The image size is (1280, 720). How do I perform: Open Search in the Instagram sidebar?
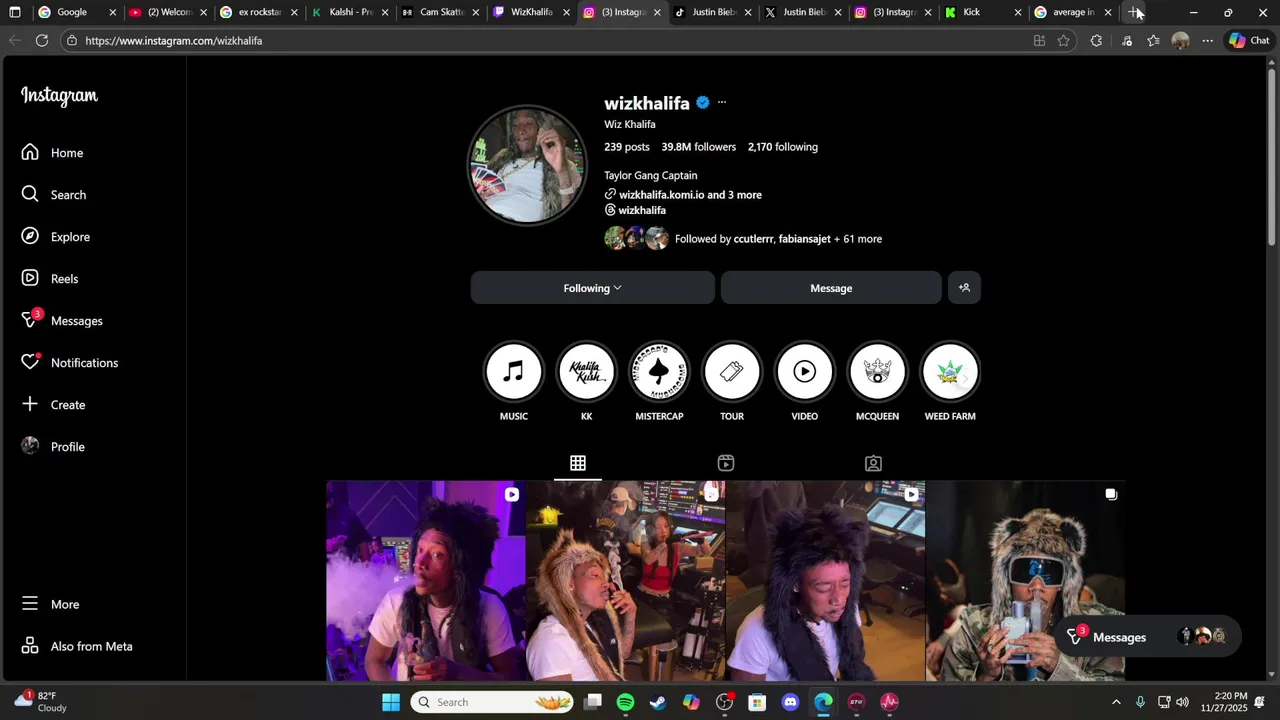pos(55,195)
